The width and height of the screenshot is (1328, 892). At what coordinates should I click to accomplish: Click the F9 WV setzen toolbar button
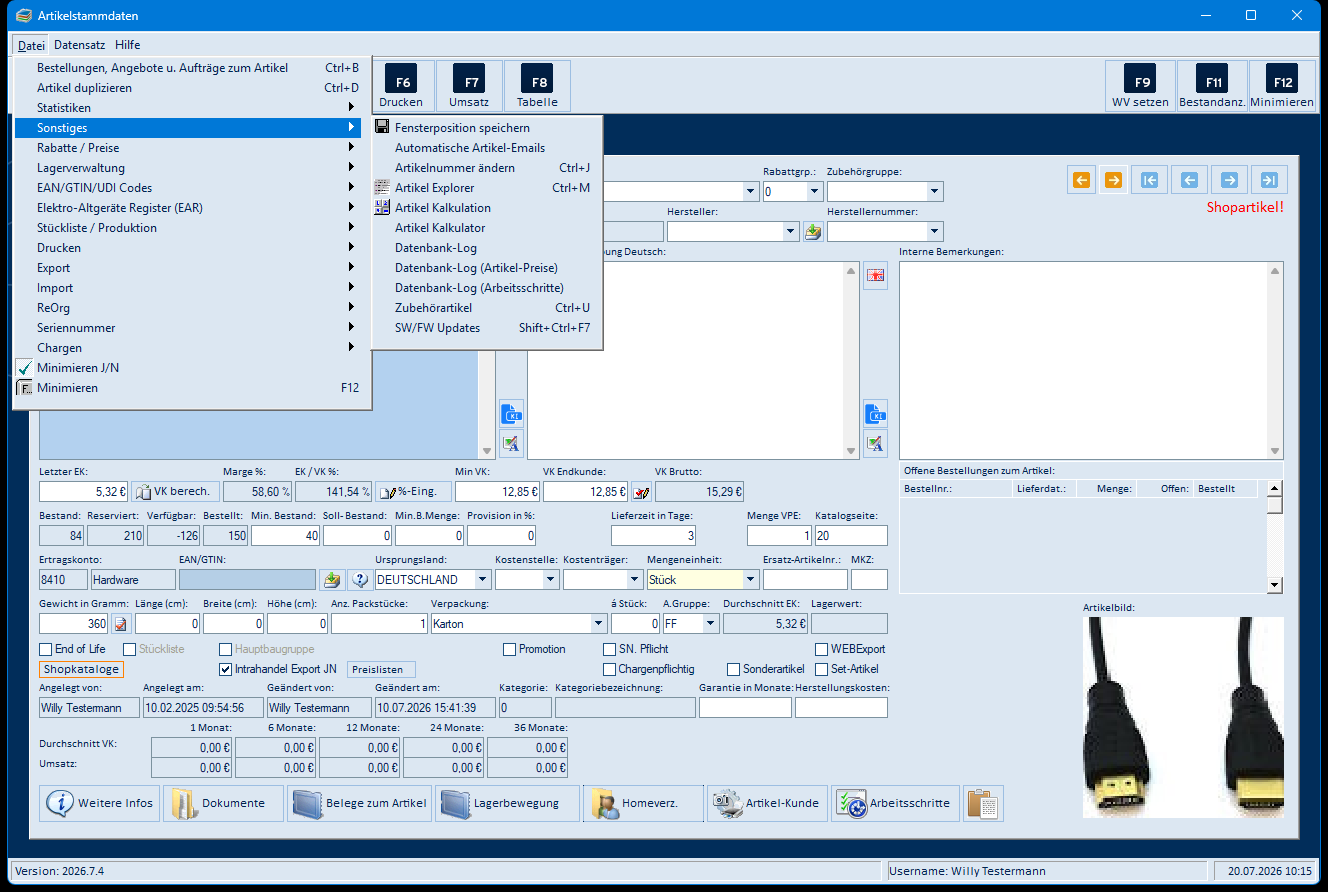coord(1140,86)
